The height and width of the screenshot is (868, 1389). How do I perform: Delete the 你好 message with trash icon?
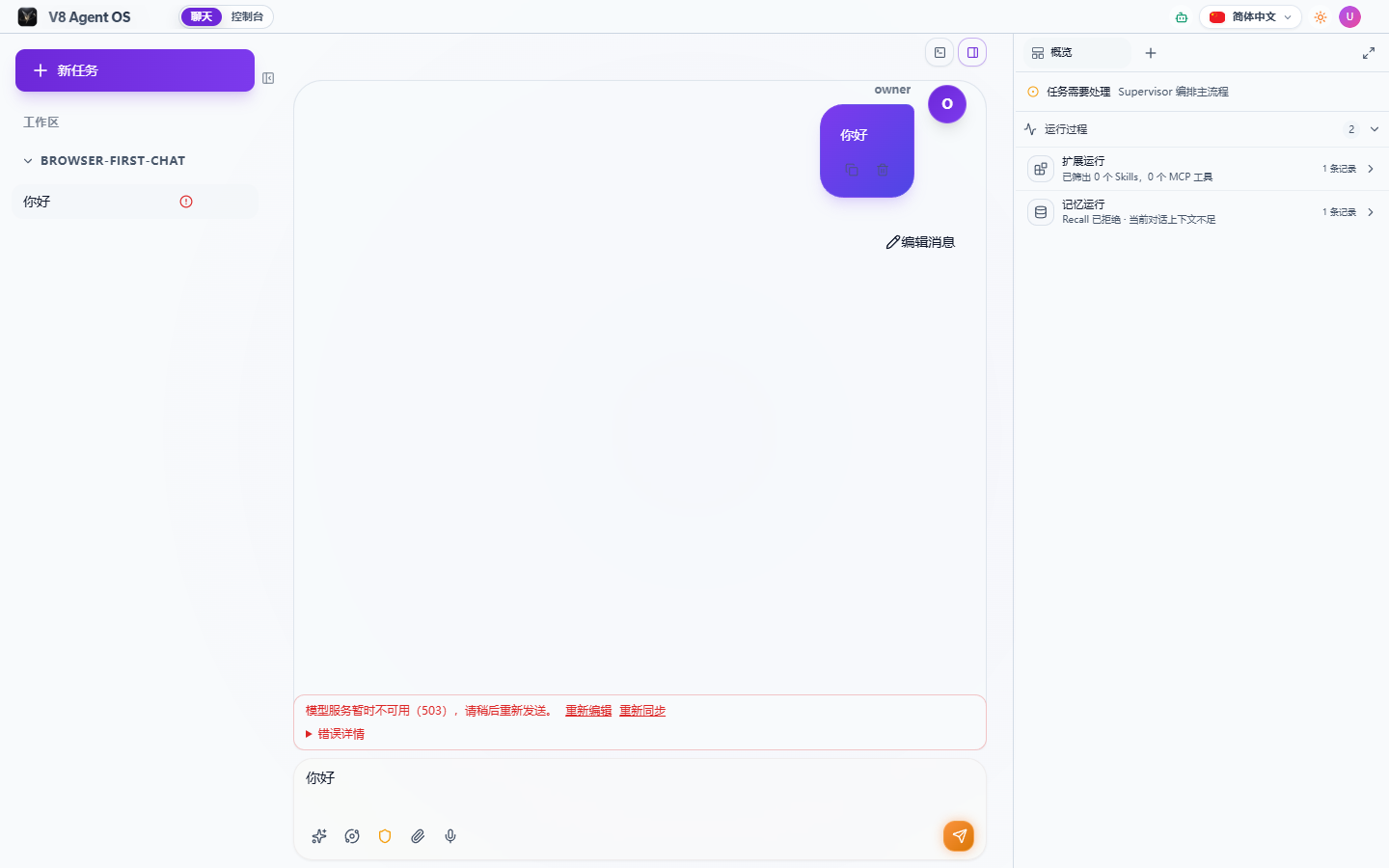[x=883, y=171]
